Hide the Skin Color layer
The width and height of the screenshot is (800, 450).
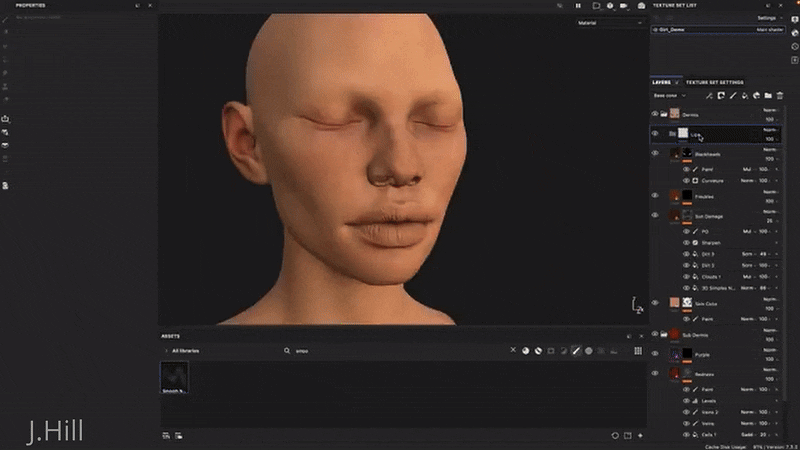tap(655, 303)
